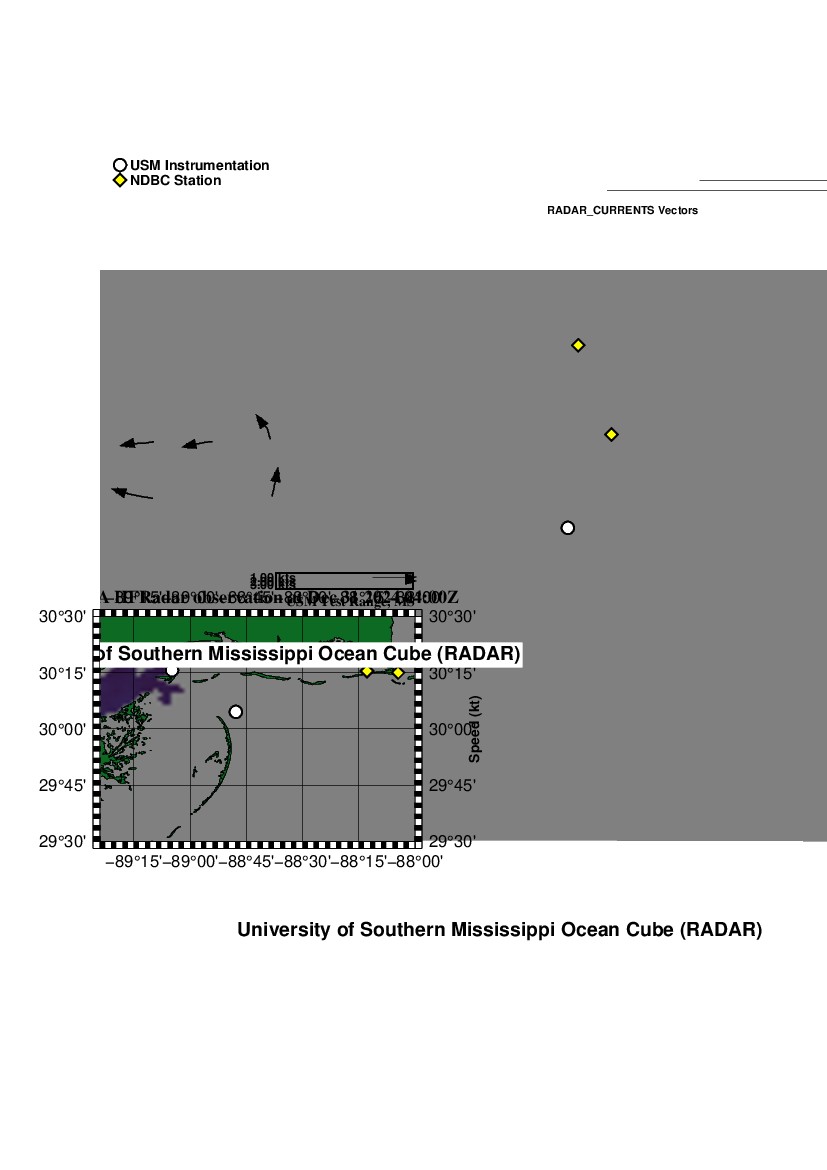The image size is (827, 1170).
Task: Click the left yellow diamond in inset map
Action: pyautogui.click(x=367, y=671)
